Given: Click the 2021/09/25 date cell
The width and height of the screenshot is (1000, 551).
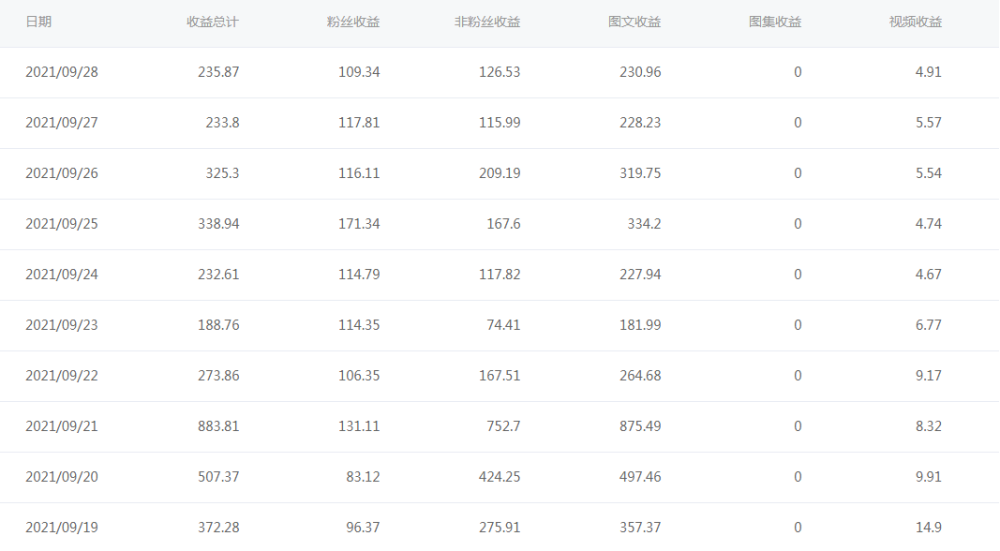Looking at the screenshot, I should tap(61, 224).
